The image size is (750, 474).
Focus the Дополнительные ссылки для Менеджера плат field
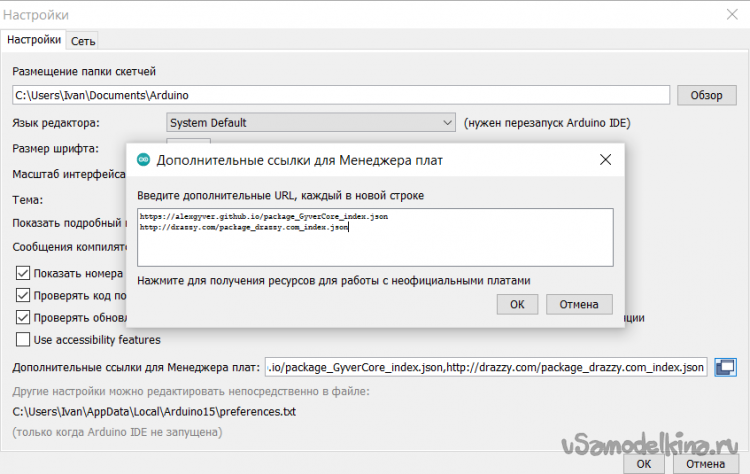coord(486,368)
